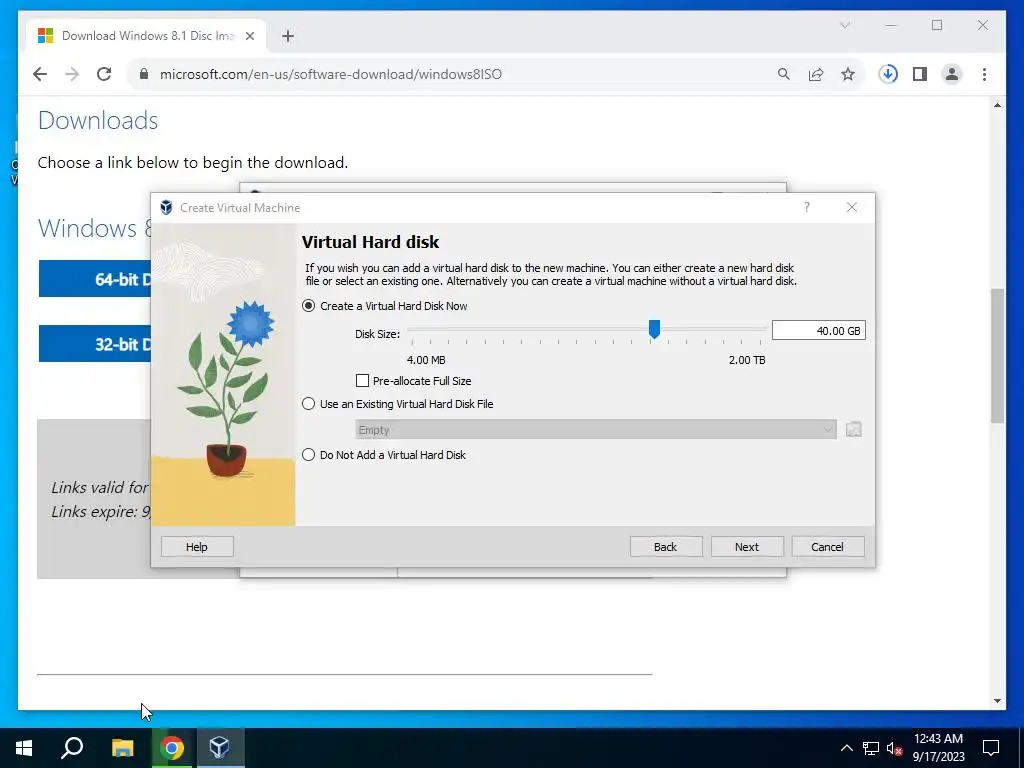
Task: Open the Chrome profile avatar
Action: click(952, 74)
